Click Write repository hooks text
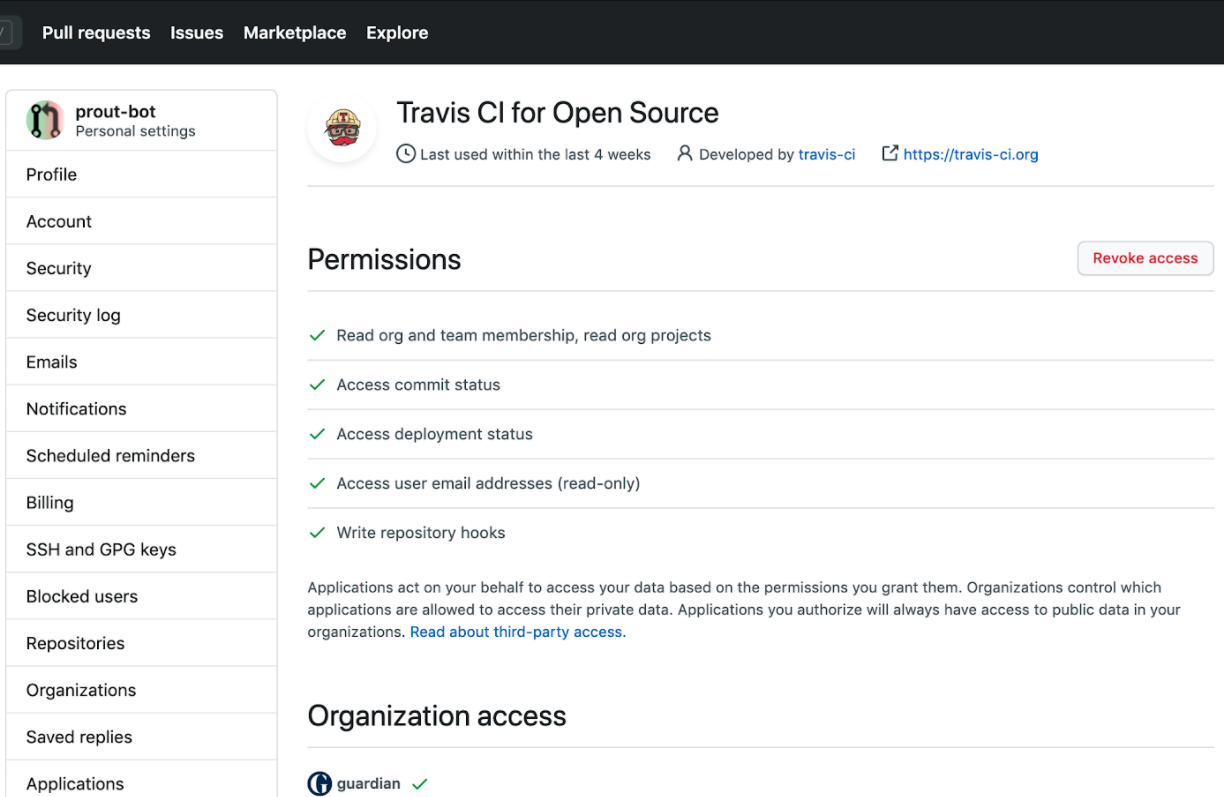 tap(421, 533)
